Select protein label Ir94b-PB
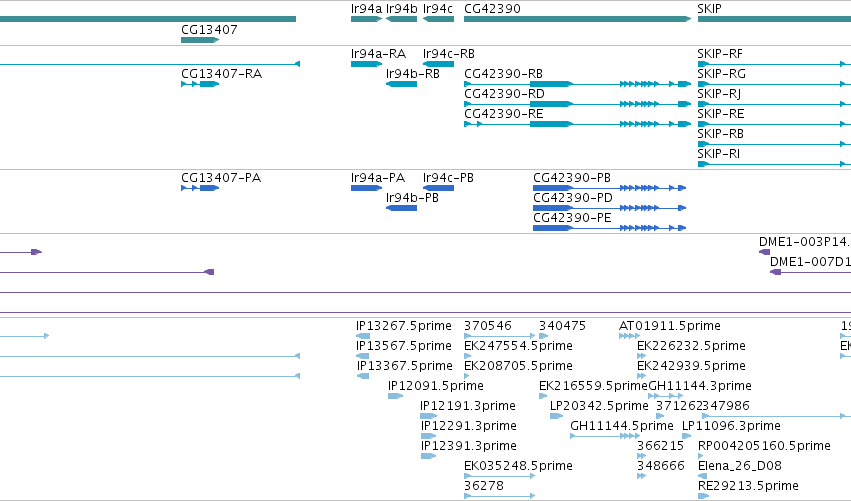This screenshot has height=501, width=851. click(412, 198)
